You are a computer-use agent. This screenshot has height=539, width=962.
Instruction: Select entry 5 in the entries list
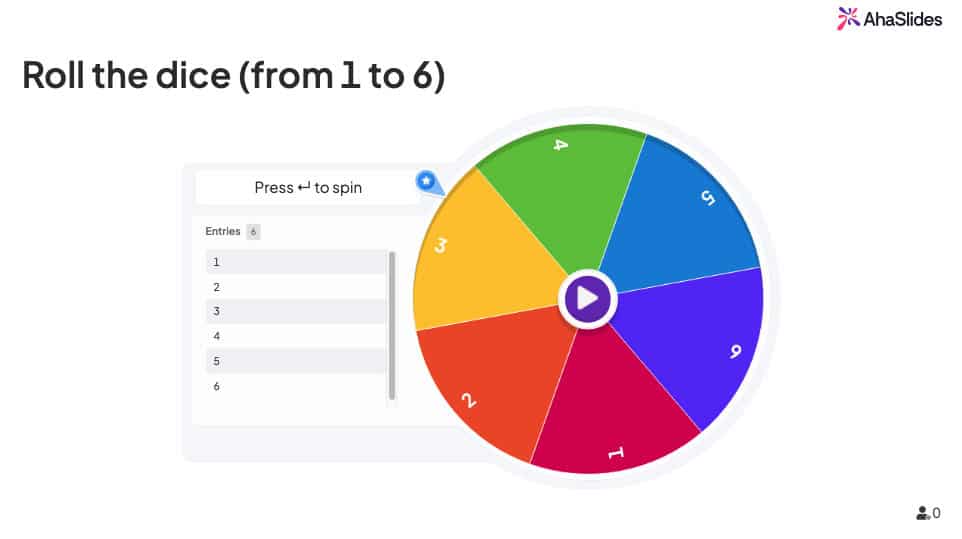[x=296, y=361]
